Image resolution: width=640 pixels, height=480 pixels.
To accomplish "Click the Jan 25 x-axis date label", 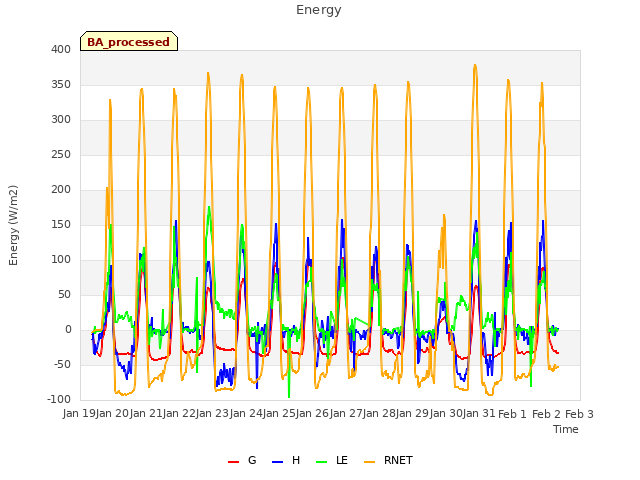I will [x=279, y=414].
